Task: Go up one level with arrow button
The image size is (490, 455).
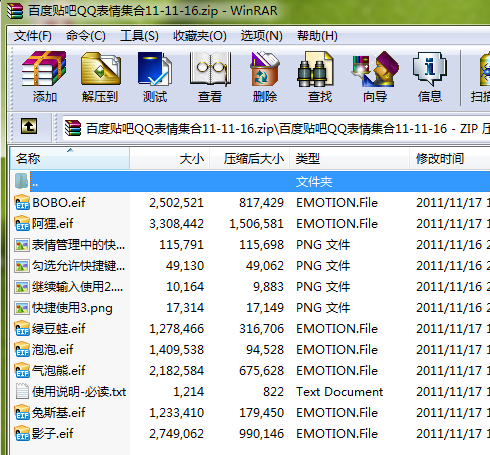Action: coord(29,127)
